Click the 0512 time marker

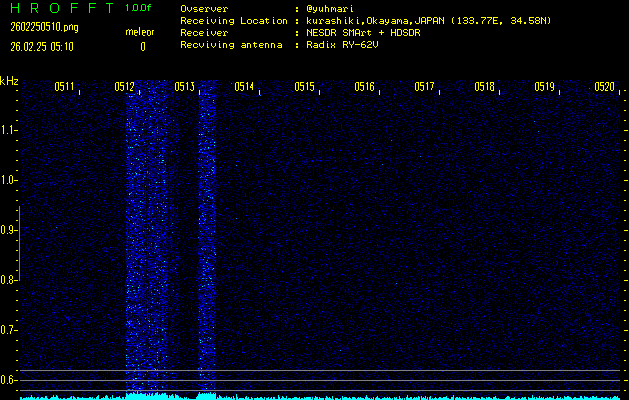pos(124,87)
